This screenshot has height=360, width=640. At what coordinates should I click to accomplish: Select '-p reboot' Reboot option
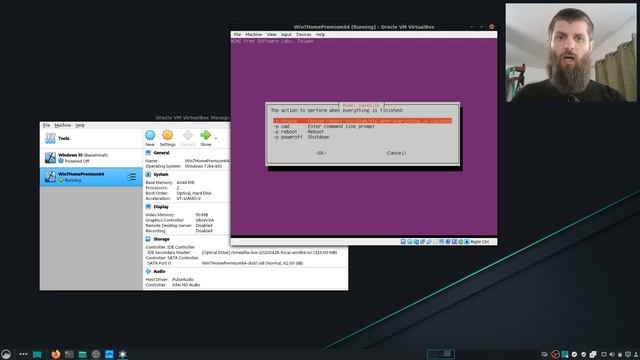click(298, 132)
